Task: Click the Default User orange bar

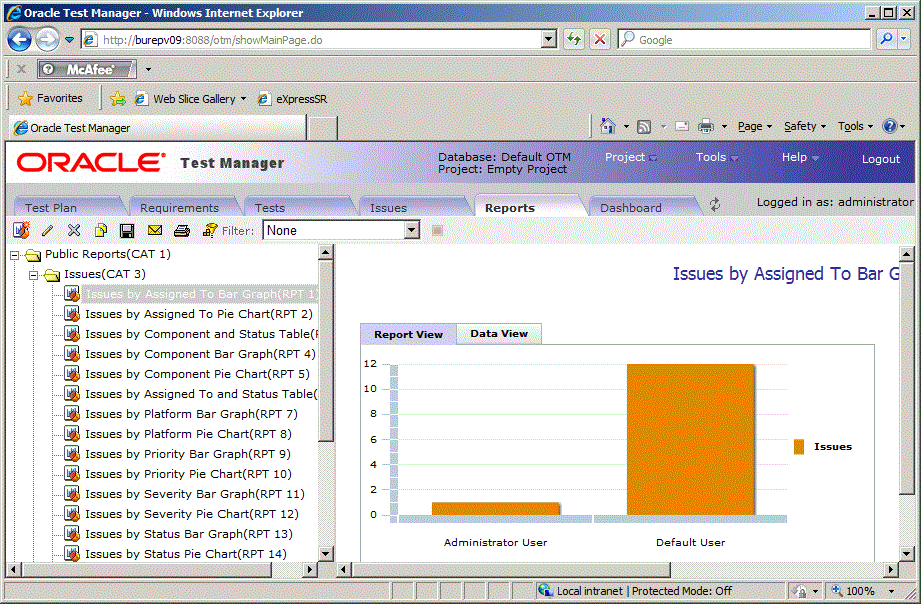Action: pyautogui.click(x=690, y=439)
